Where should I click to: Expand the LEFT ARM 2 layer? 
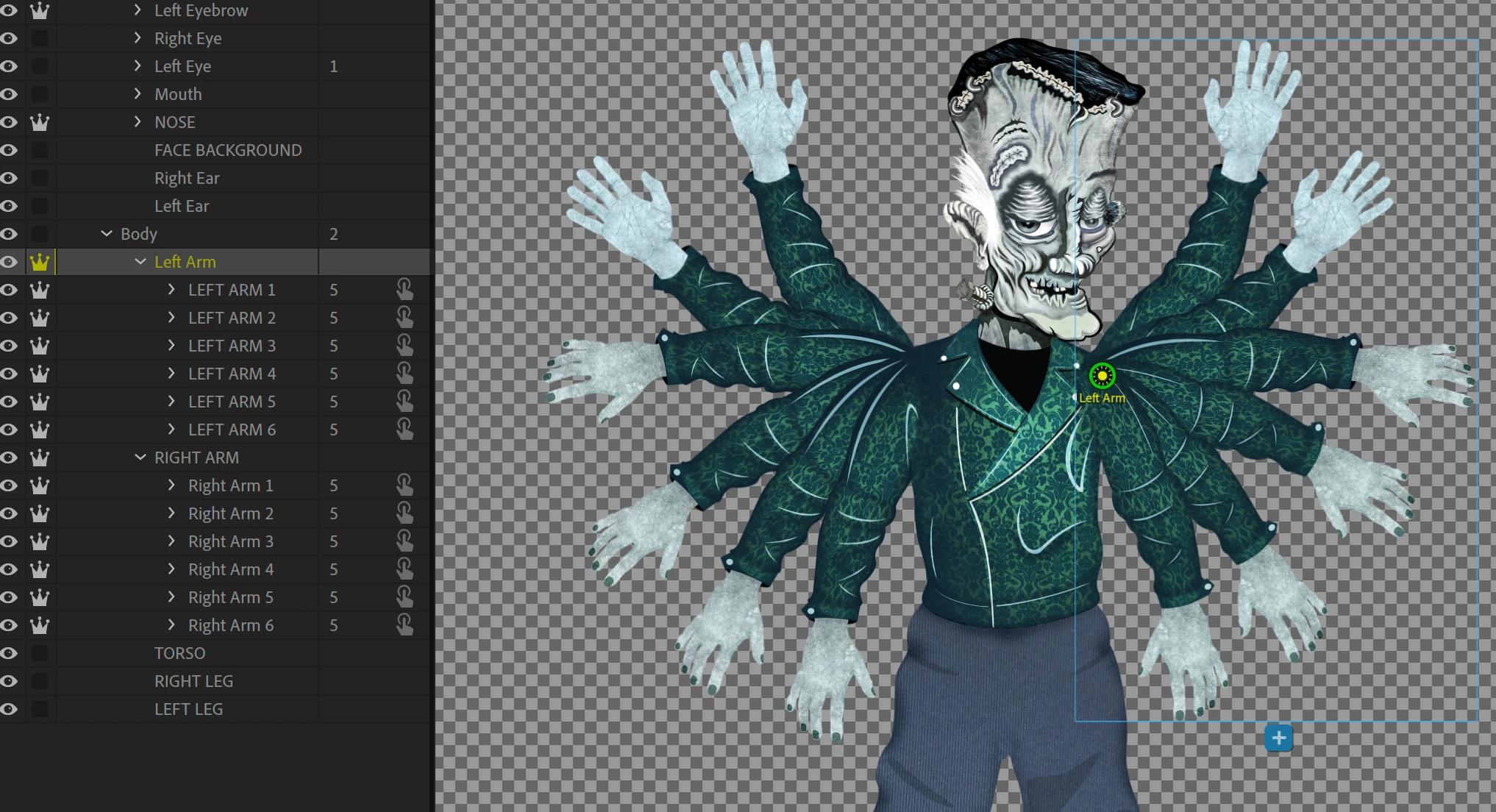(x=171, y=318)
